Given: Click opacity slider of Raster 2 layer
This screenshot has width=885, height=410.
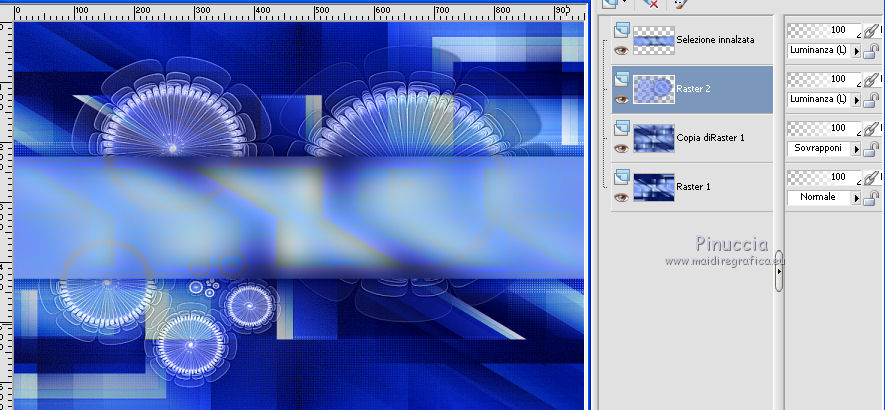Looking at the screenshot, I should [x=823, y=79].
